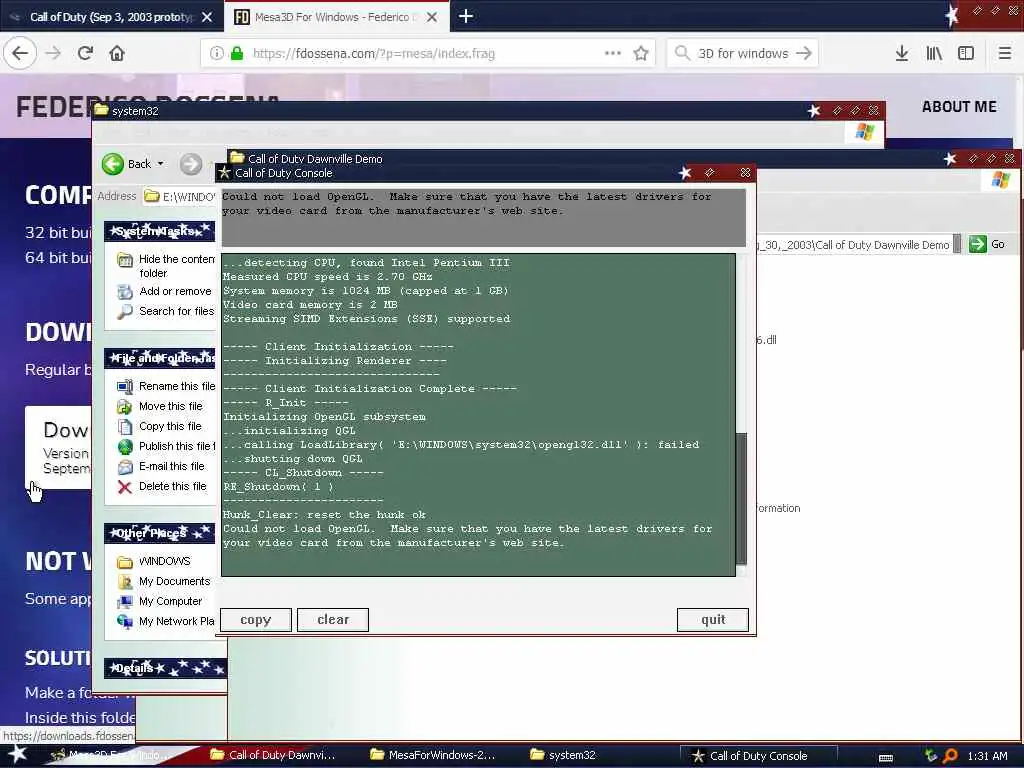This screenshot has width=1024, height=768.
Task: Click Back in system32 window
Action: coord(127,164)
